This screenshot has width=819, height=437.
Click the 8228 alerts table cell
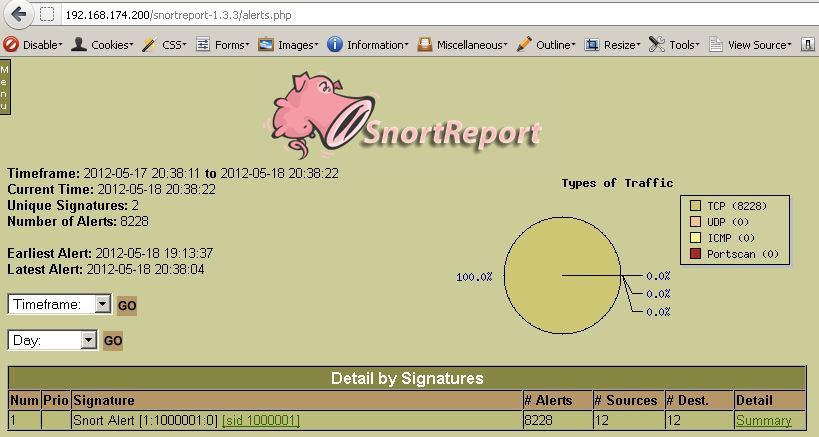tap(557, 420)
